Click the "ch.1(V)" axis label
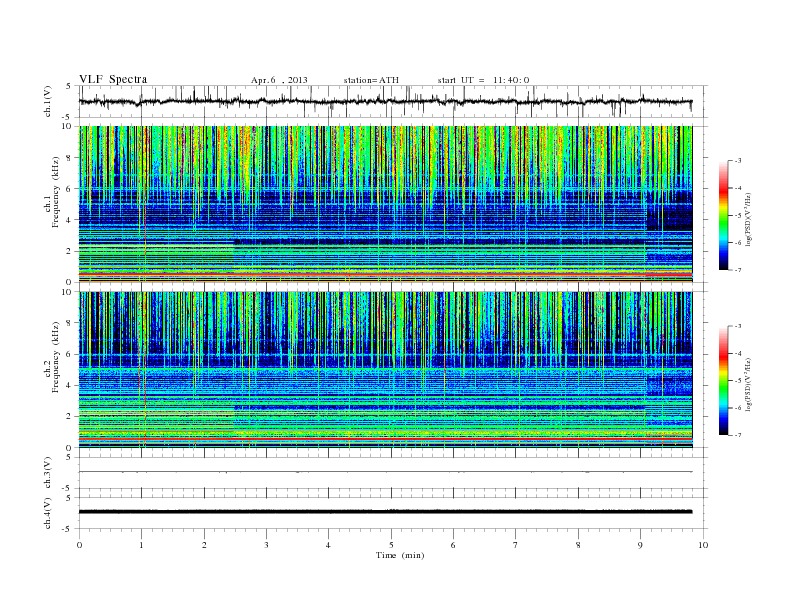This screenshot has width=792, height=612. tap(47, 101)
